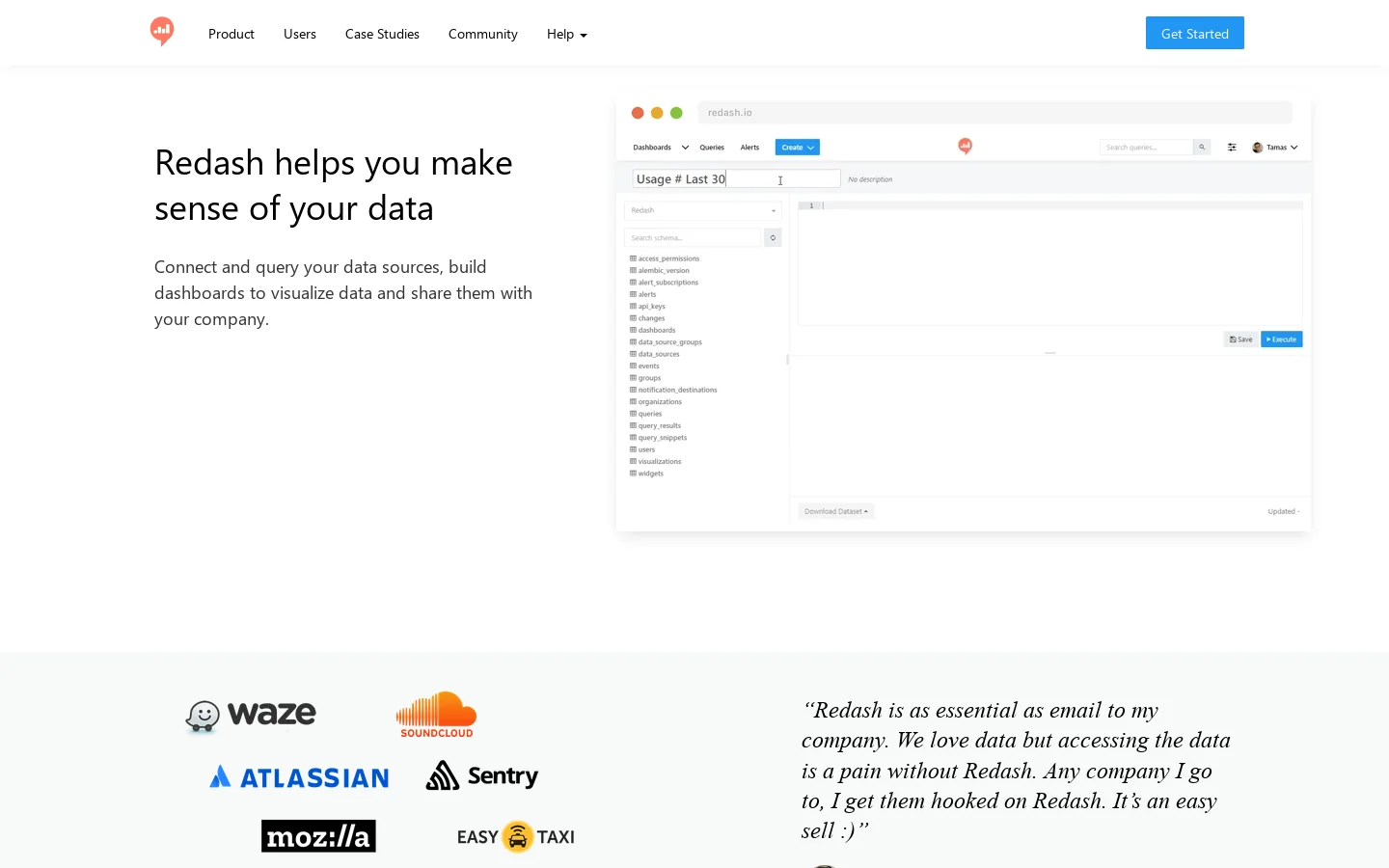Open the settings sliders icon
Screen dimensions: 1389x868
[1232, 148]
